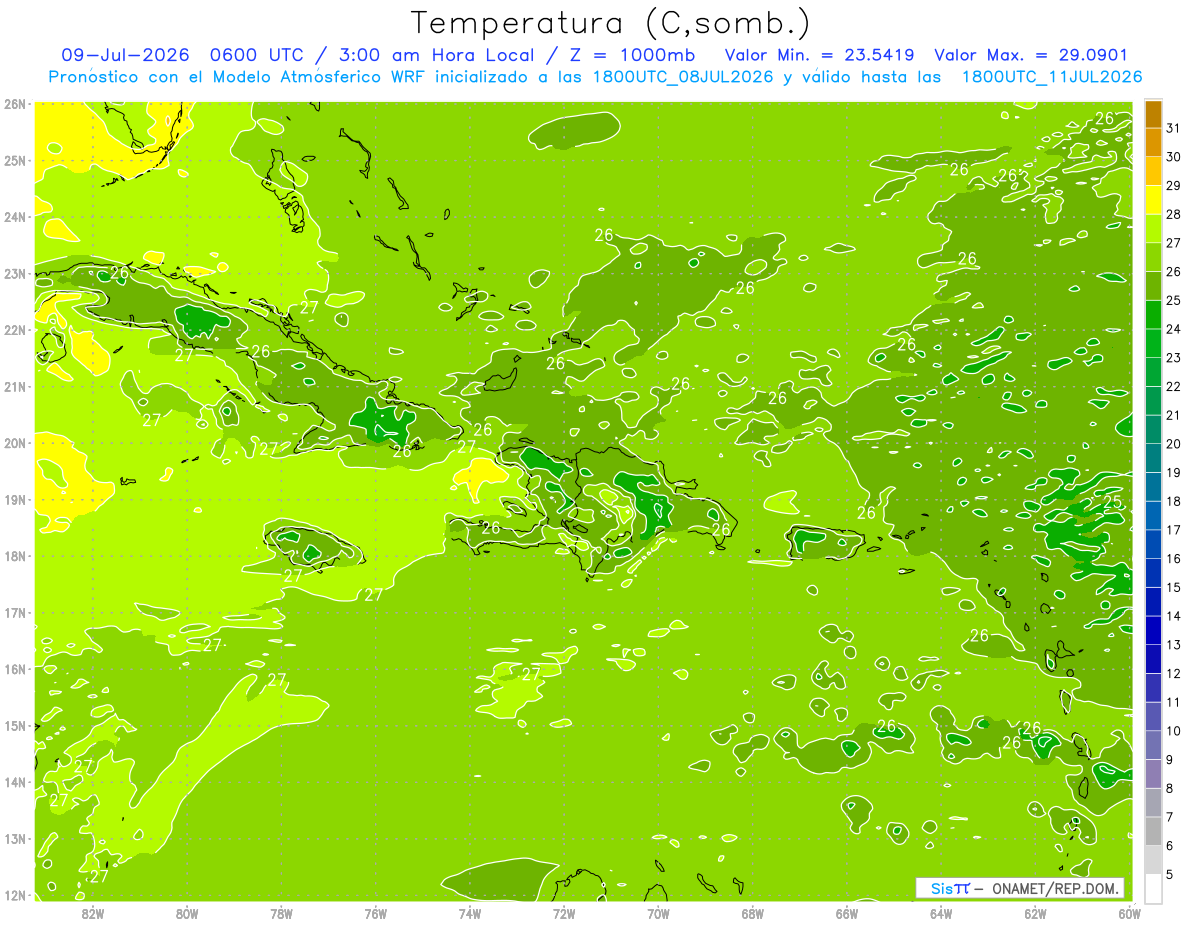Click the "82W" longitude axis label
This screenshot has height=927, width=1200.
[x=92, y=914]
